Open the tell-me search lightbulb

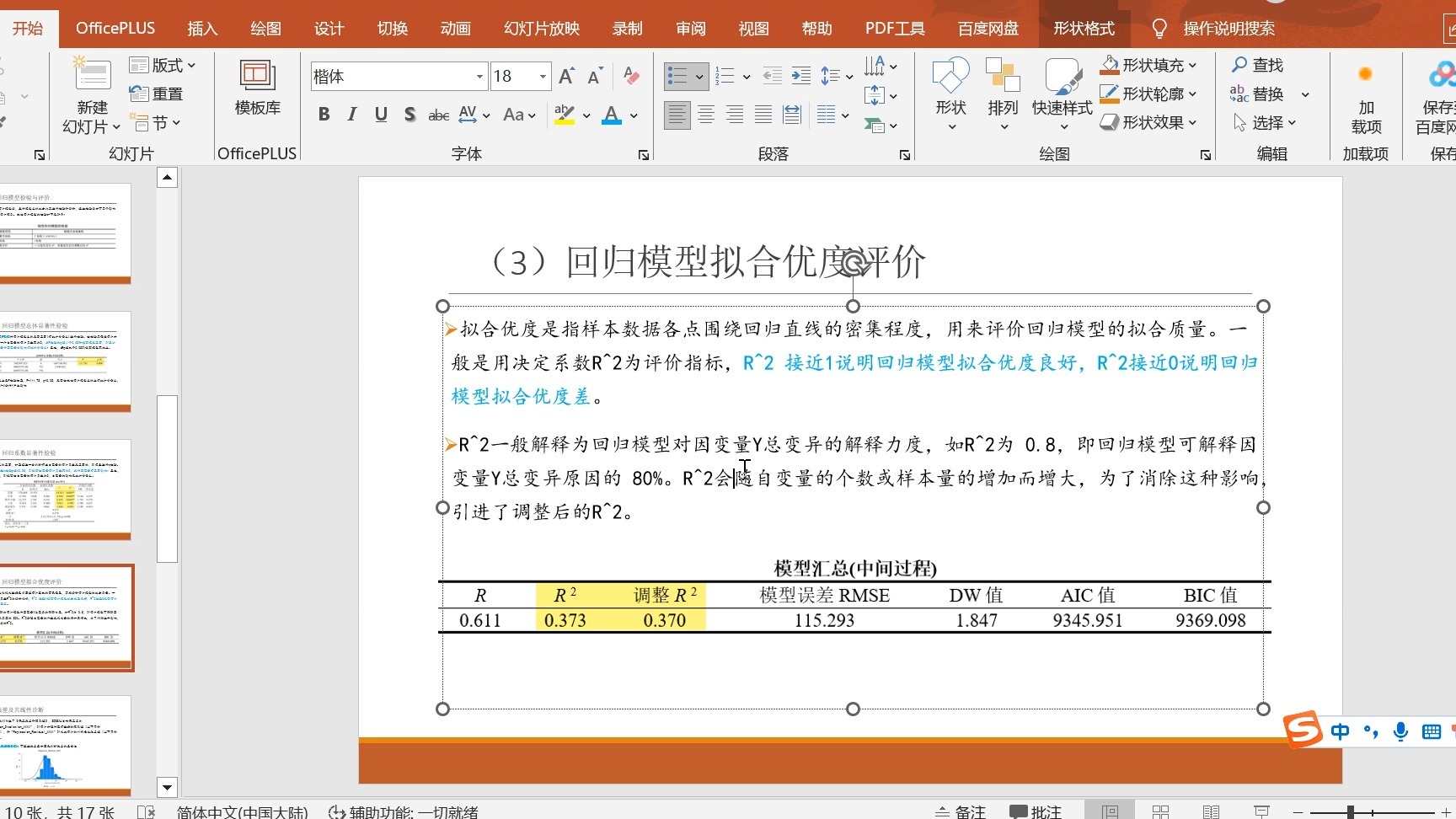[1159, 29]
